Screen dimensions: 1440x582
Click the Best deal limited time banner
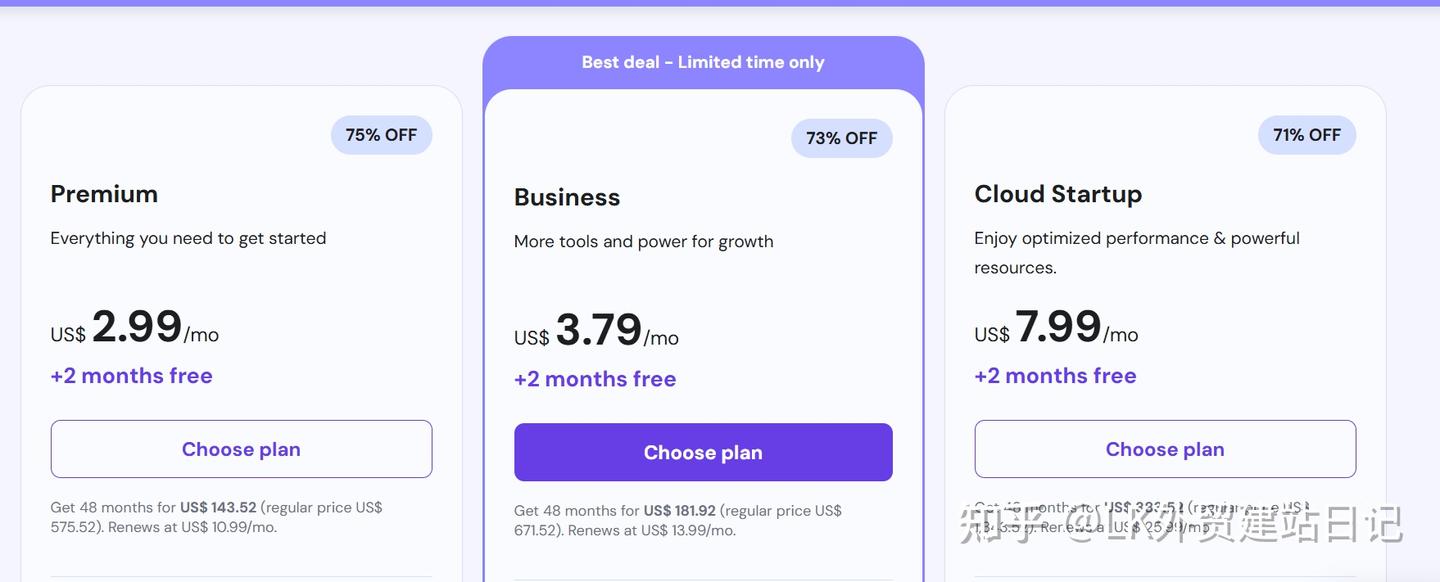[703, 62]
